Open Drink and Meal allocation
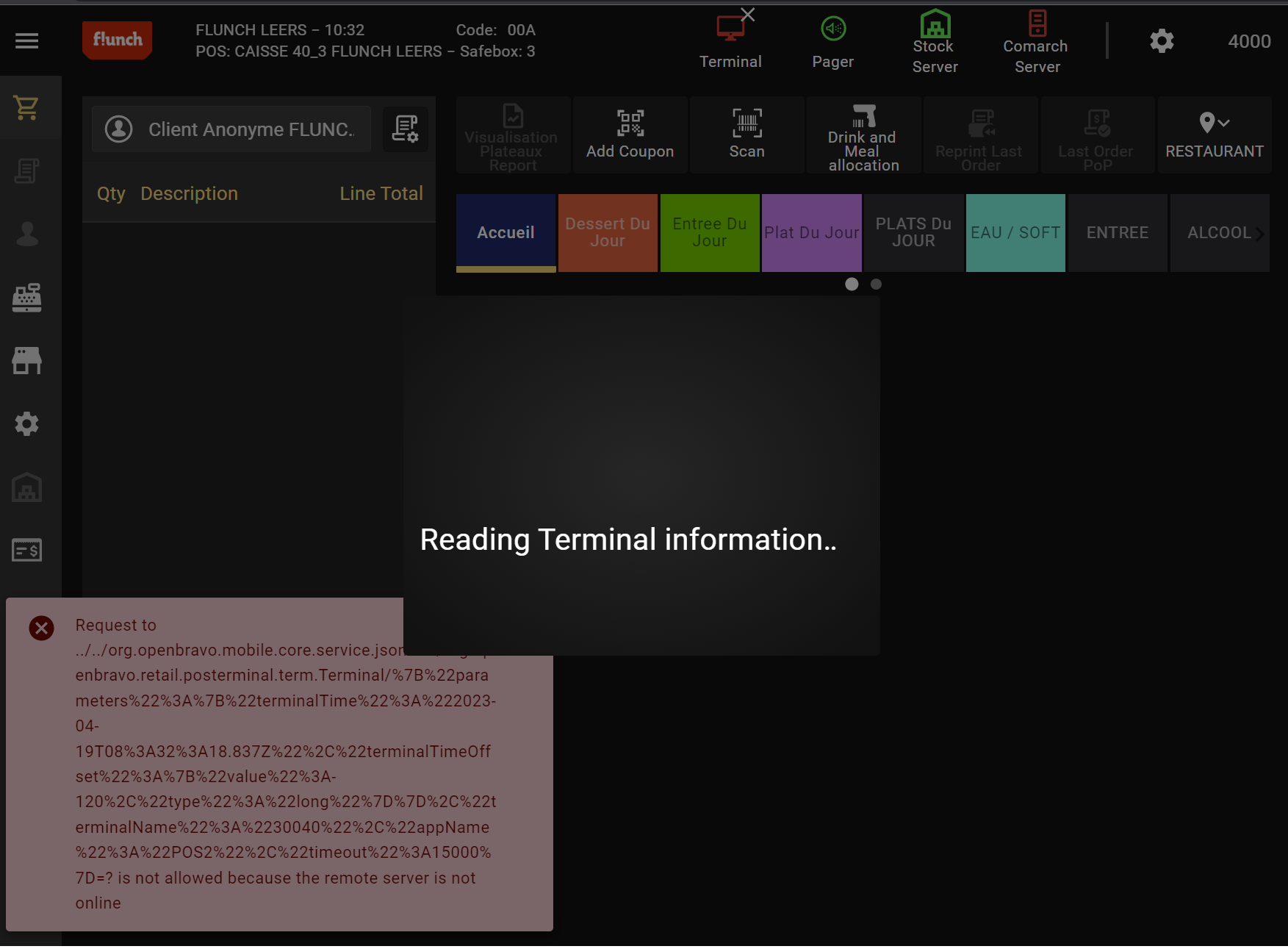 [863, 135]
